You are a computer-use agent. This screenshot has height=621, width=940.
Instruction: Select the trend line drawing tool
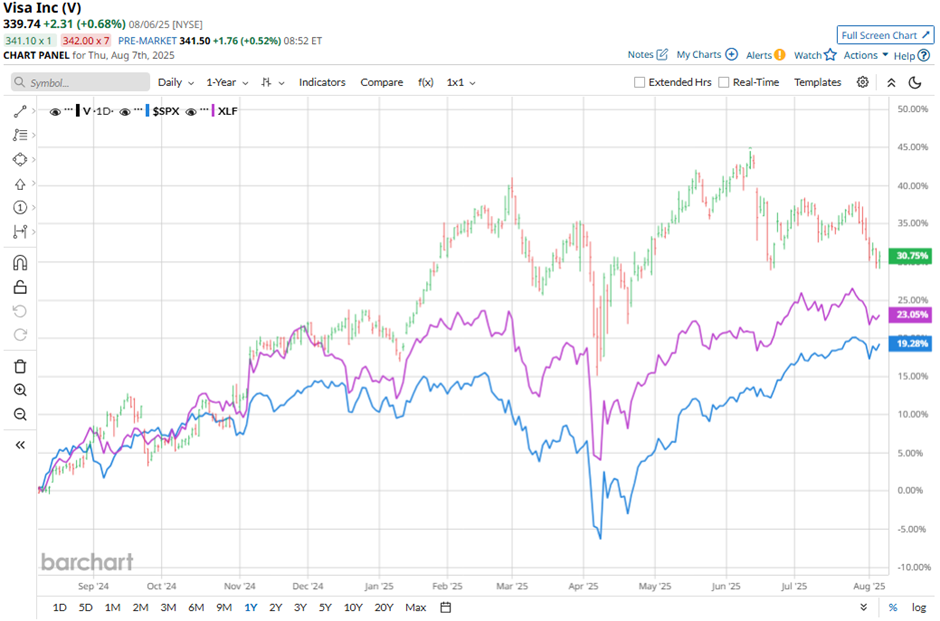pos(20,111)
